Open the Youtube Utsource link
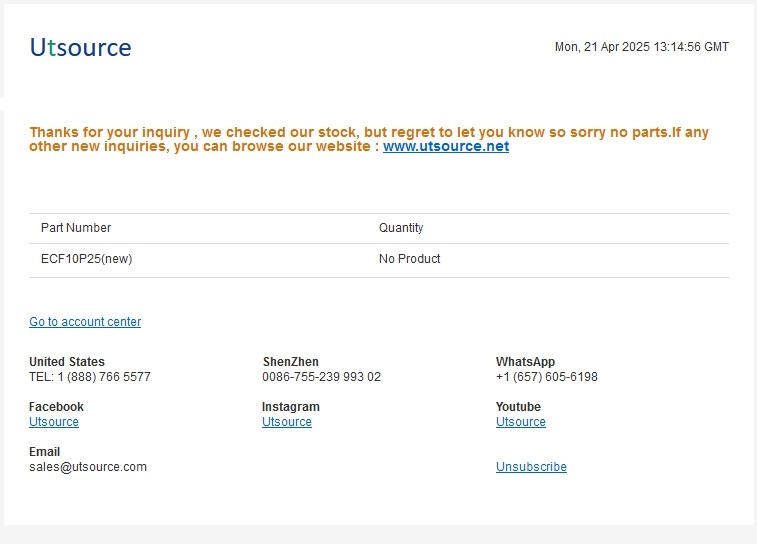Image resolution: width=757 pixels, height=544 pixels. point(520,421)
